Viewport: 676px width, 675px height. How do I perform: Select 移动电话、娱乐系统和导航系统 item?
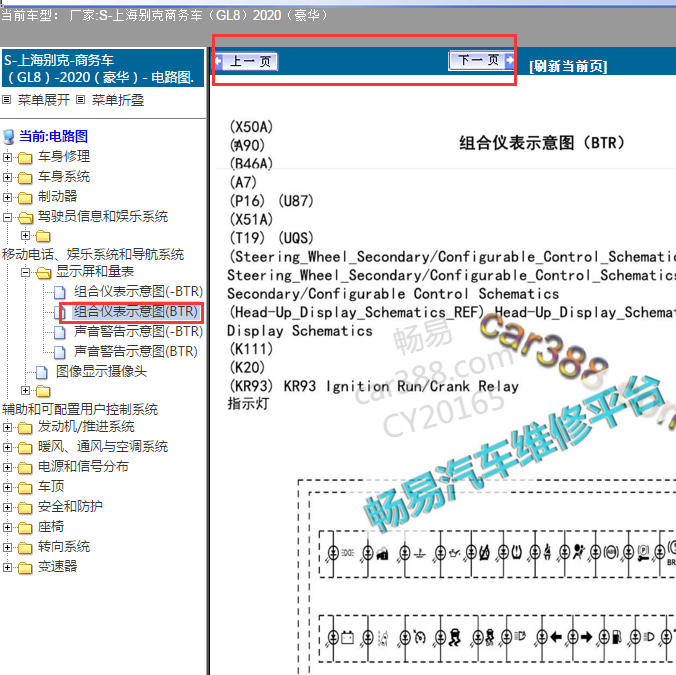click(x=93, y=254)
